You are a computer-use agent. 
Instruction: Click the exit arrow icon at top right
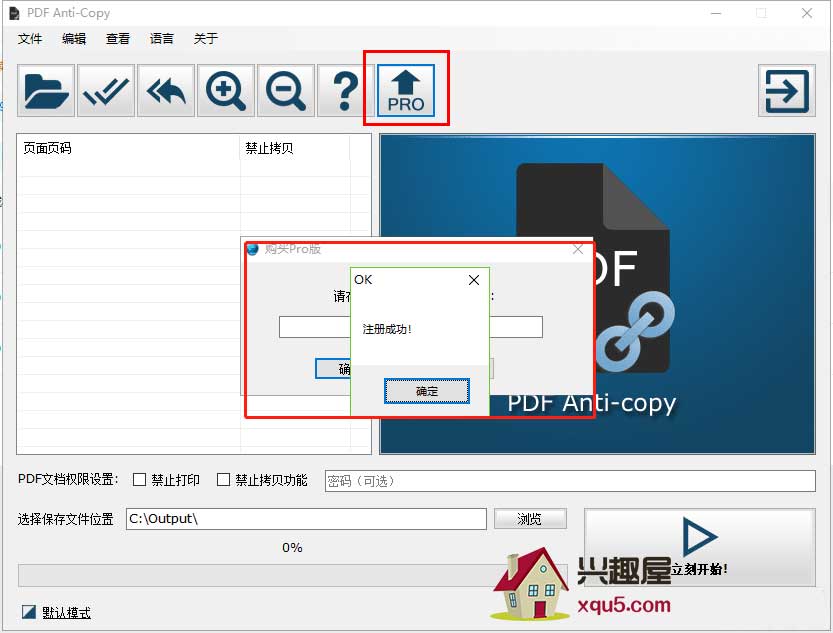pos(787,91)
